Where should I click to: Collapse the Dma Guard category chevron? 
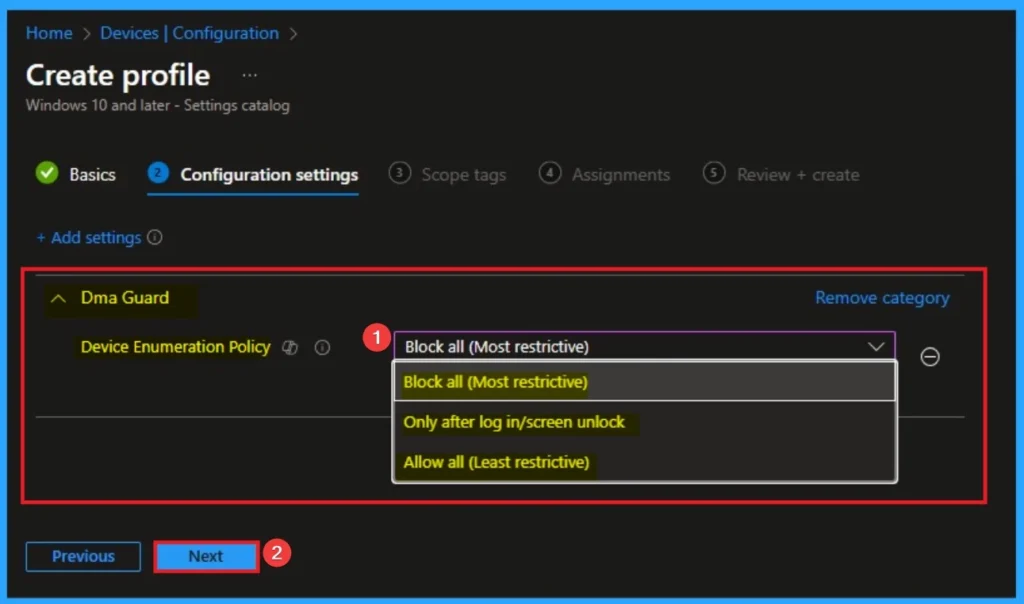59,298
